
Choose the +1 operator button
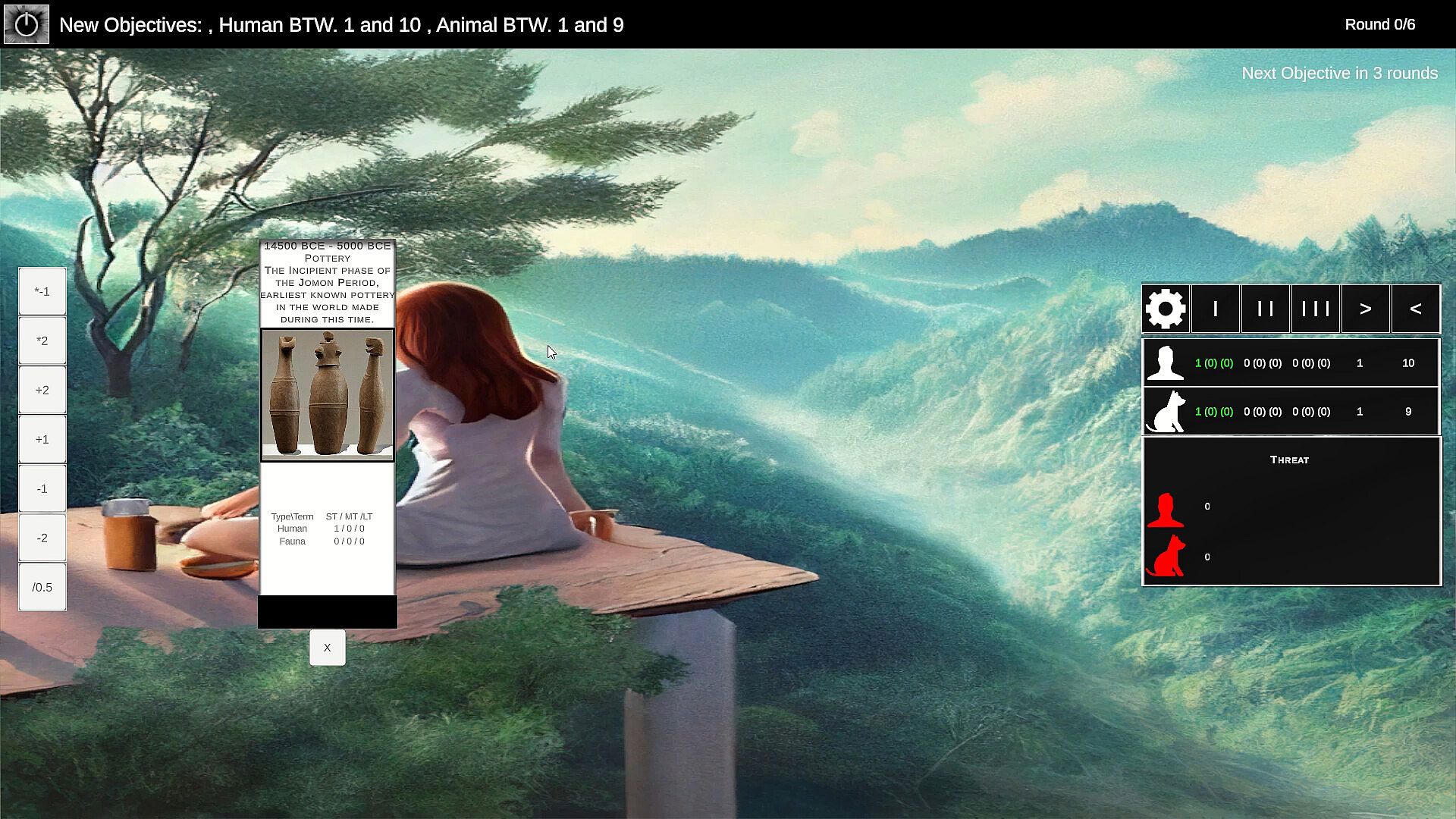42,439
